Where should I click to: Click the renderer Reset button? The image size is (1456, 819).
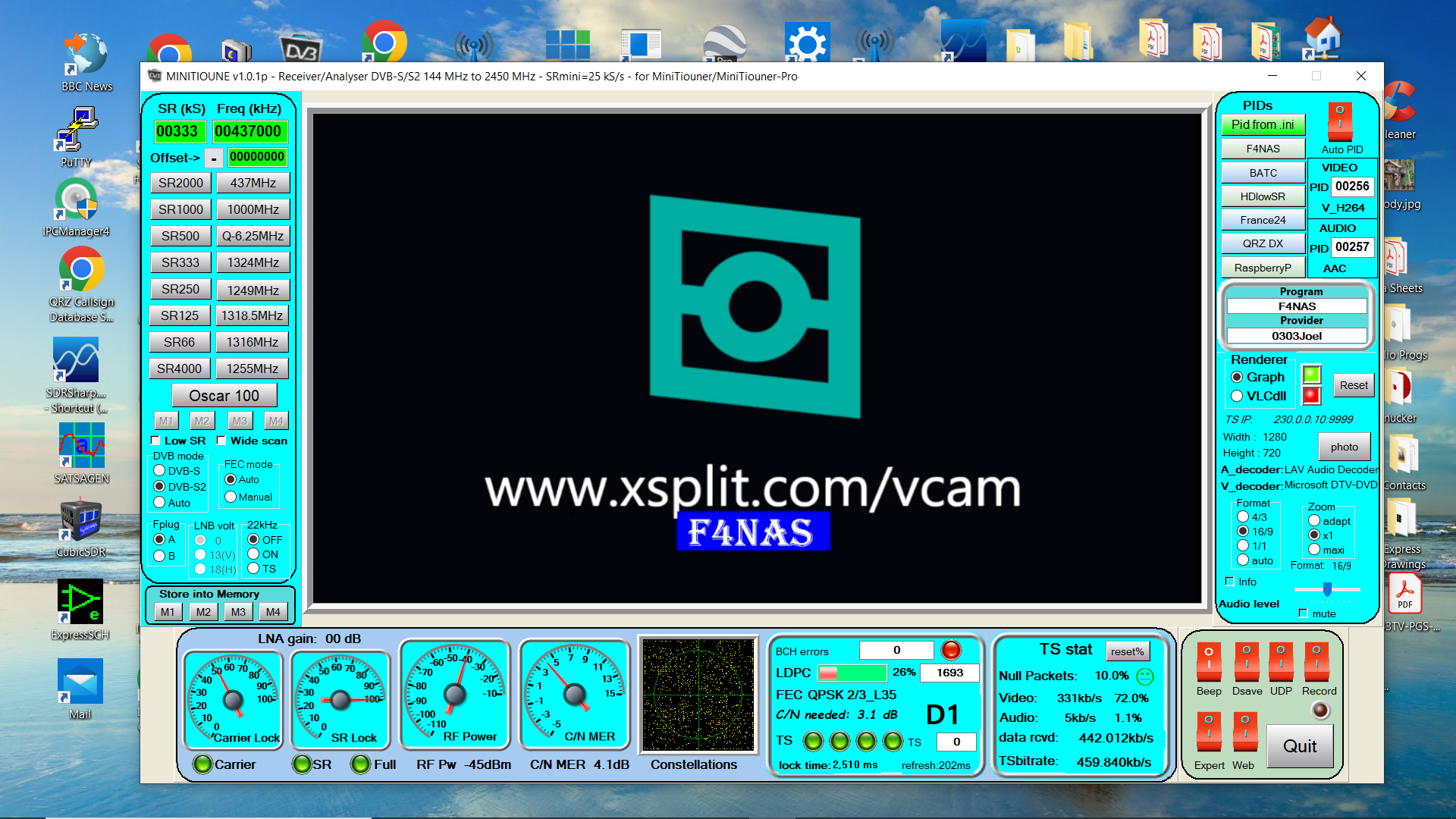pyautogui.click(x=1354, y=385)
